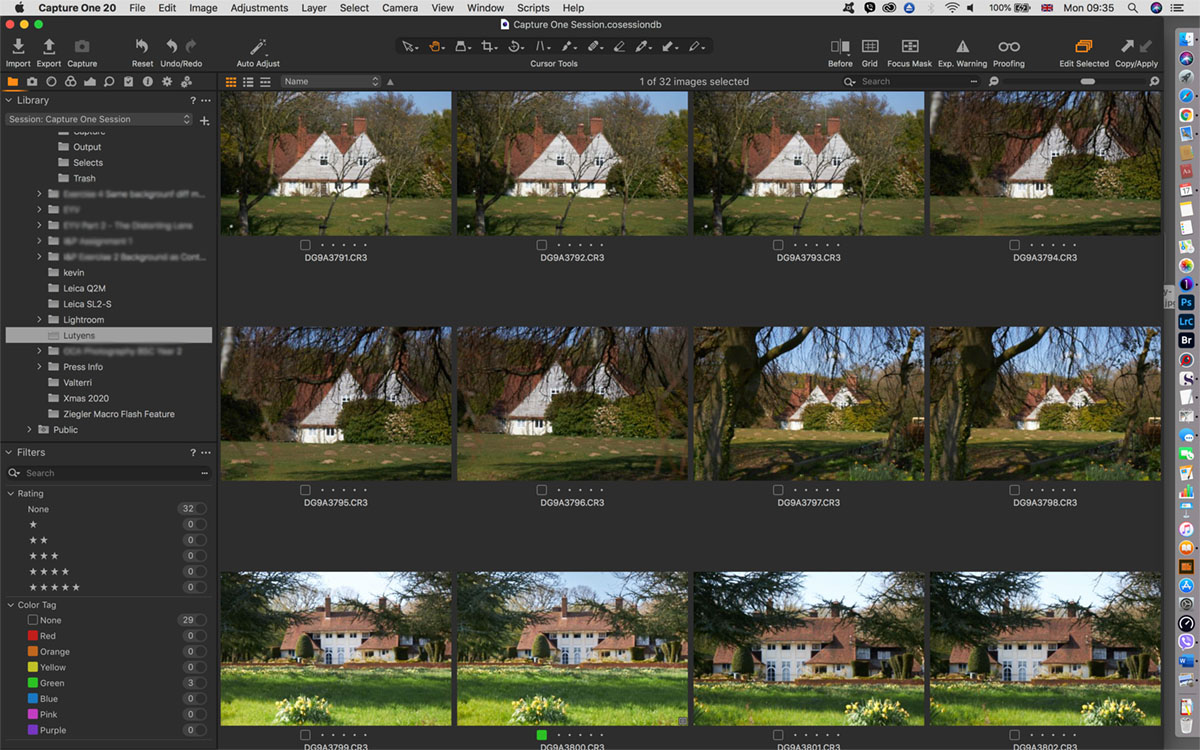The height and width of the screenshot is (750, 1200).
Task: Toggle the tag box under DG9A3791.CR3
Action: click(x=305, y=245)
